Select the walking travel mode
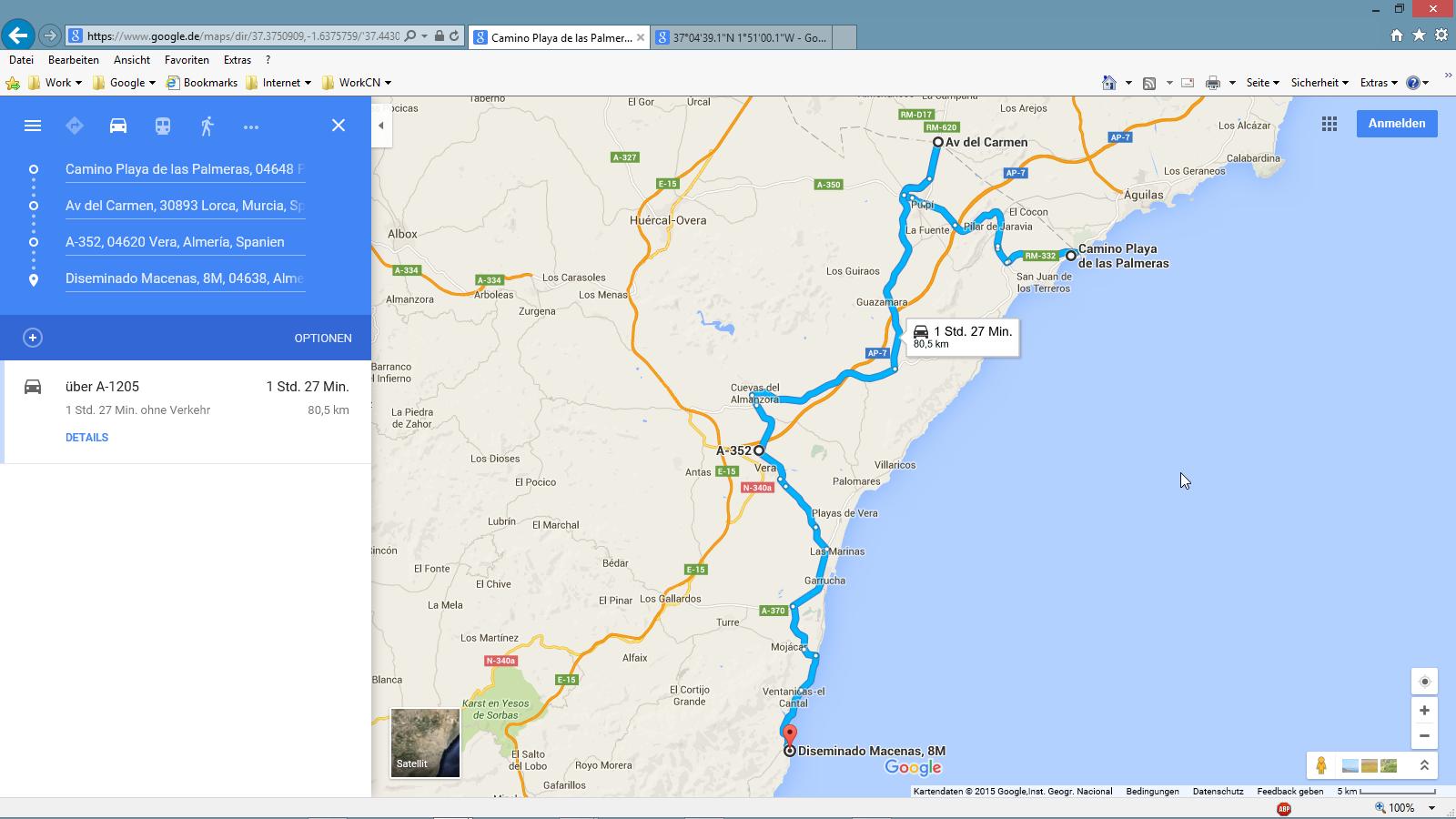This screenshot has height=819, width=1456. [x=207, y=126]
